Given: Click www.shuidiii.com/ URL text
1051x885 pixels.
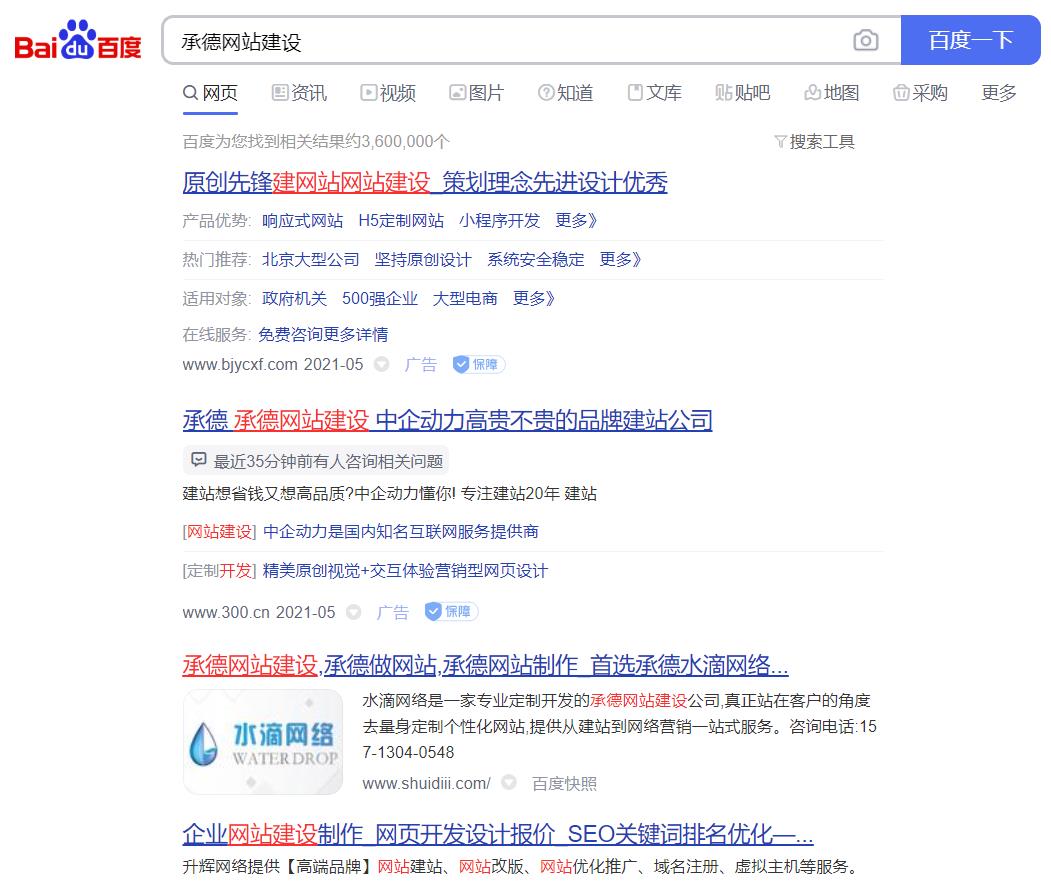Looking at the screenshot, I should click(426, 783).
